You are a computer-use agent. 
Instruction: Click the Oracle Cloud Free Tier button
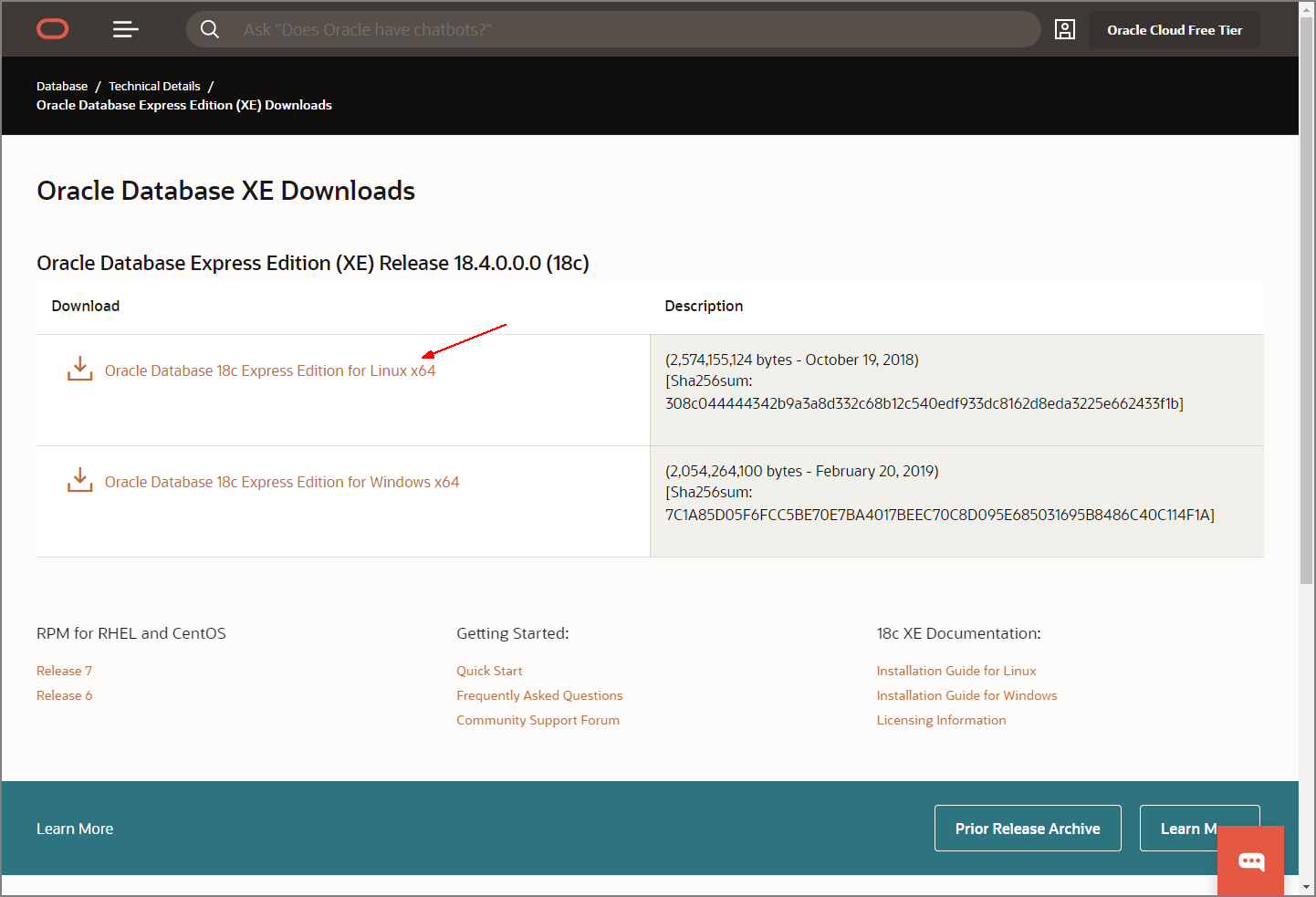coord(1175,30)
